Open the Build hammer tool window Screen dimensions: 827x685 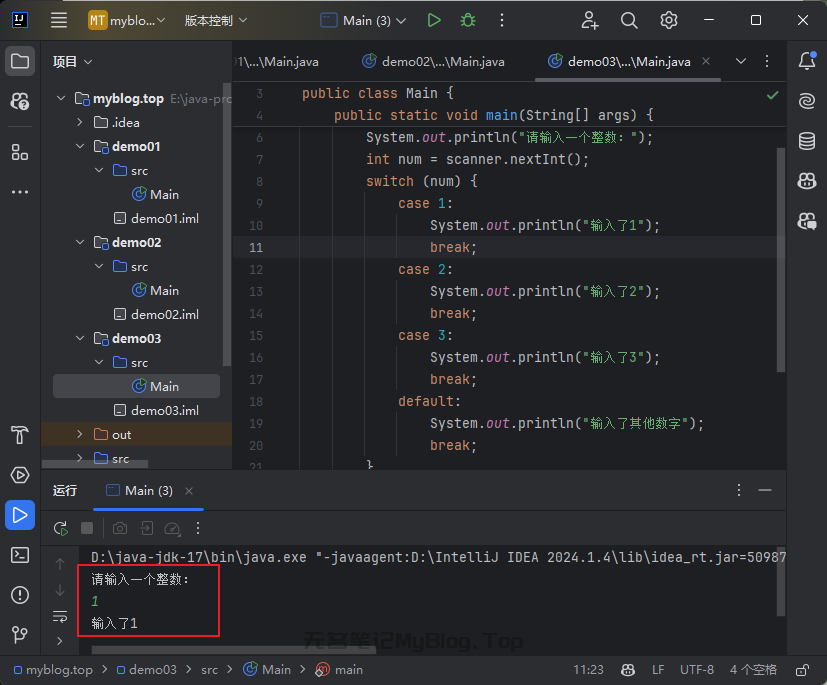20,435
